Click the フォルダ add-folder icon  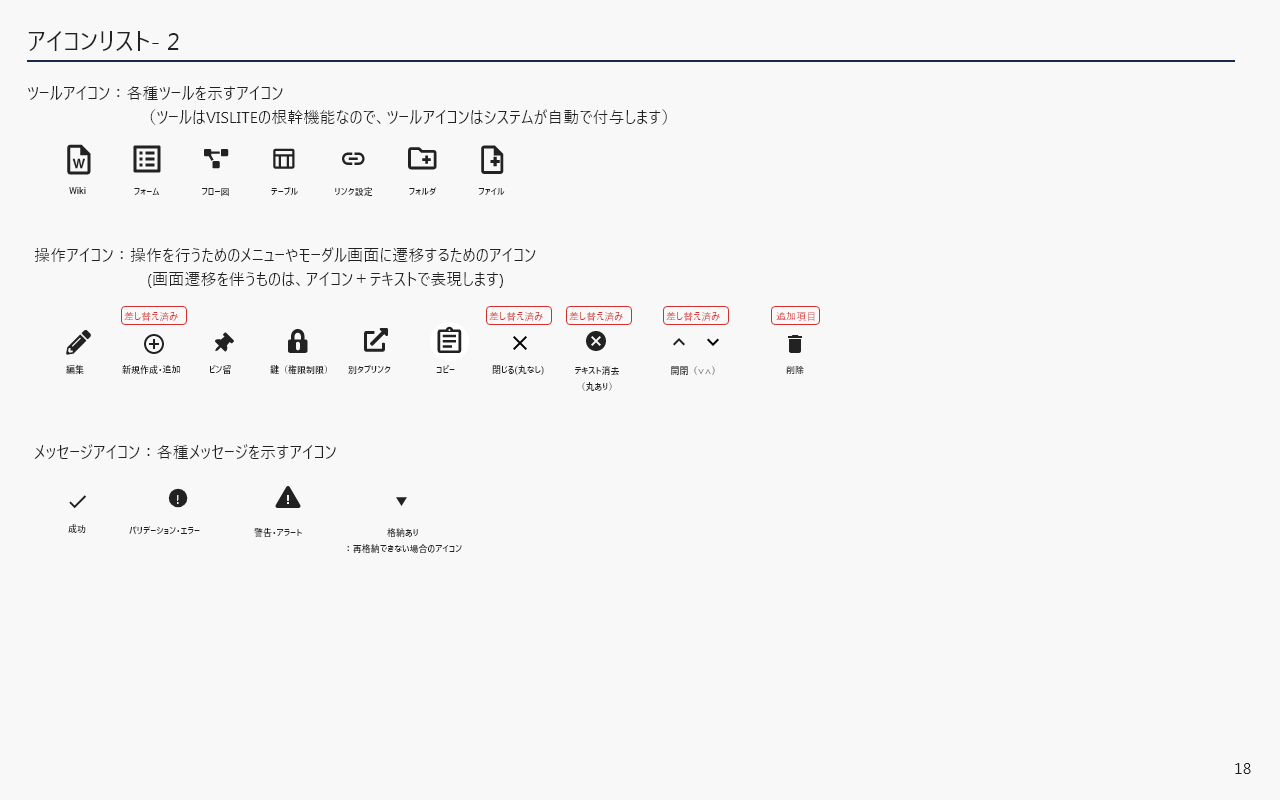422,158
